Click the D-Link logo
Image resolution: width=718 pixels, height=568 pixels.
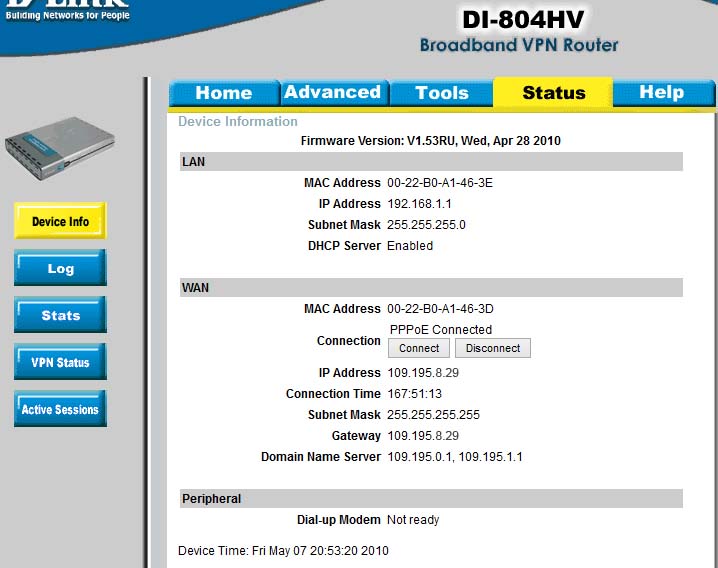(x=67, y=11)
